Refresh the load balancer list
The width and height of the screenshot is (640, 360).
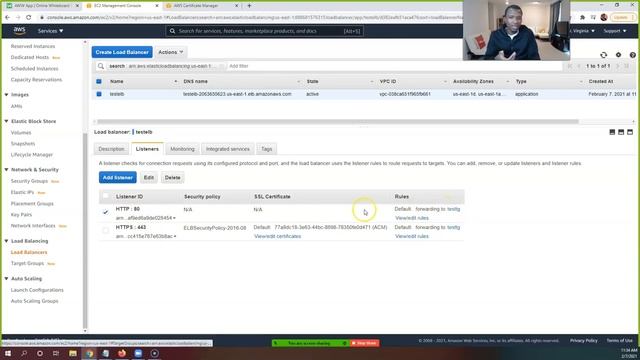(603, 55)
